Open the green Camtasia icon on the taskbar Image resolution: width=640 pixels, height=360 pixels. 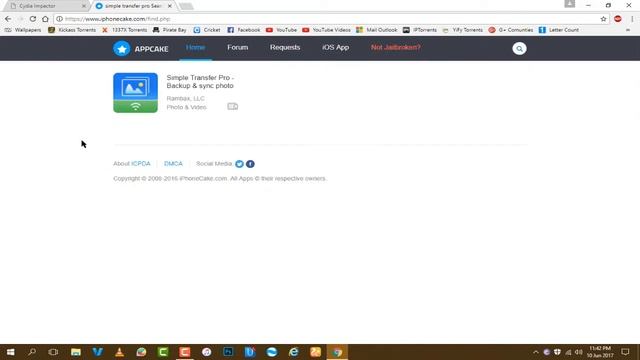163,352
